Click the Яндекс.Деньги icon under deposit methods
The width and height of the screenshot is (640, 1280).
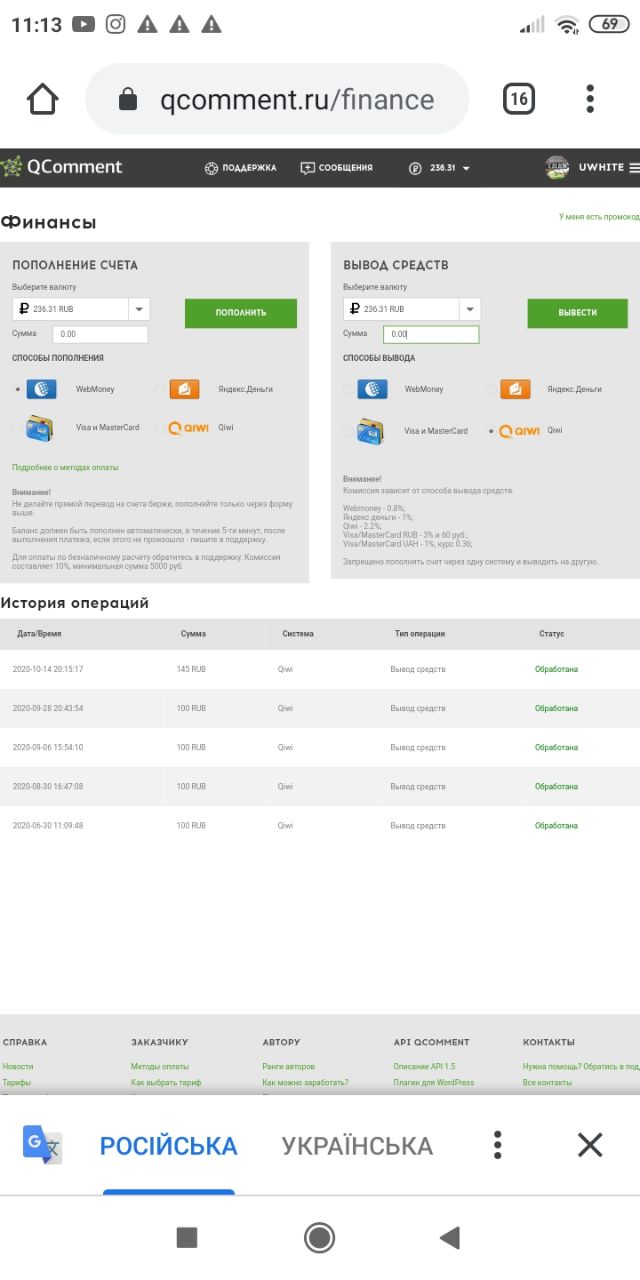(x=185, y=389)
